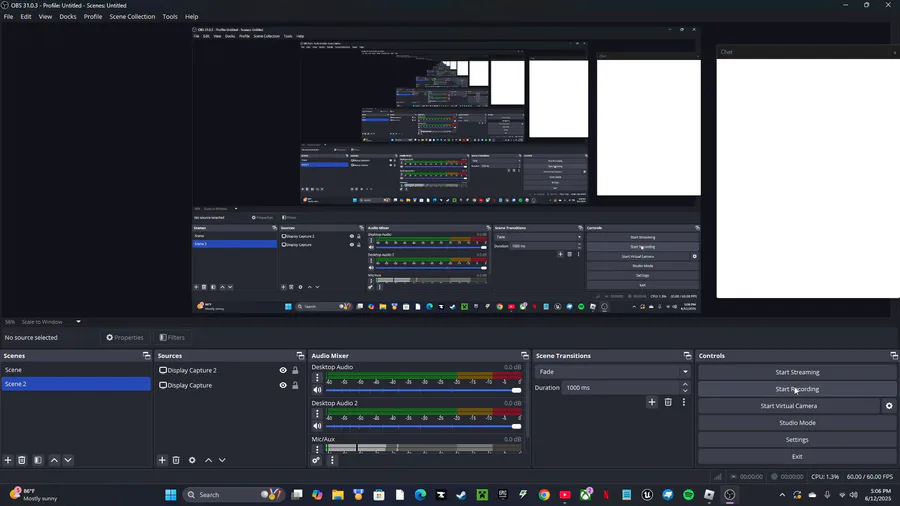
Task: Move source down with arrow icon
Action: point(222,460)
